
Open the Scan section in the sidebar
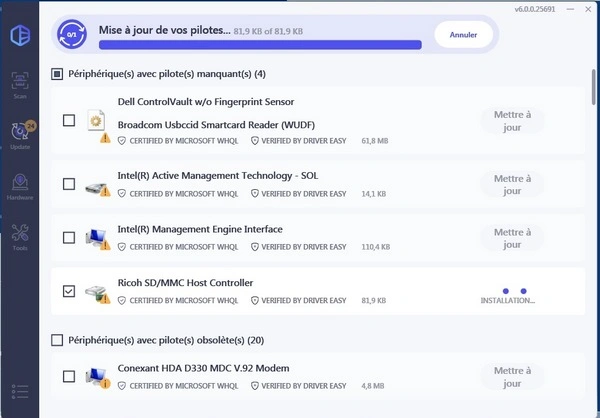point(19,87)
